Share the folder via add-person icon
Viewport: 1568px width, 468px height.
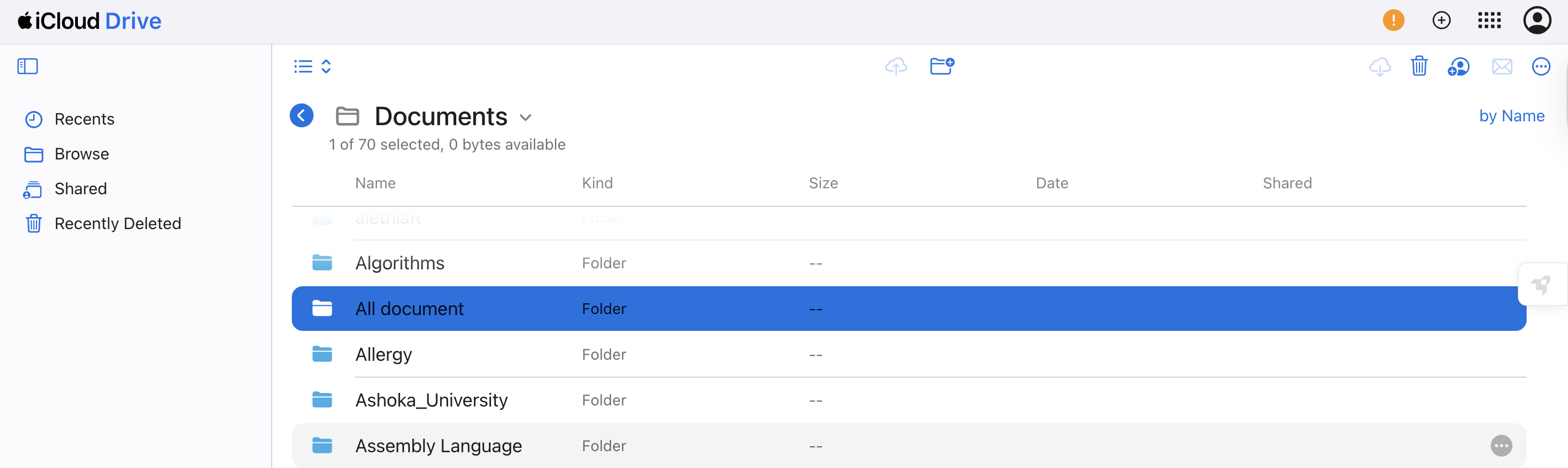click(x=1459, y=66)
